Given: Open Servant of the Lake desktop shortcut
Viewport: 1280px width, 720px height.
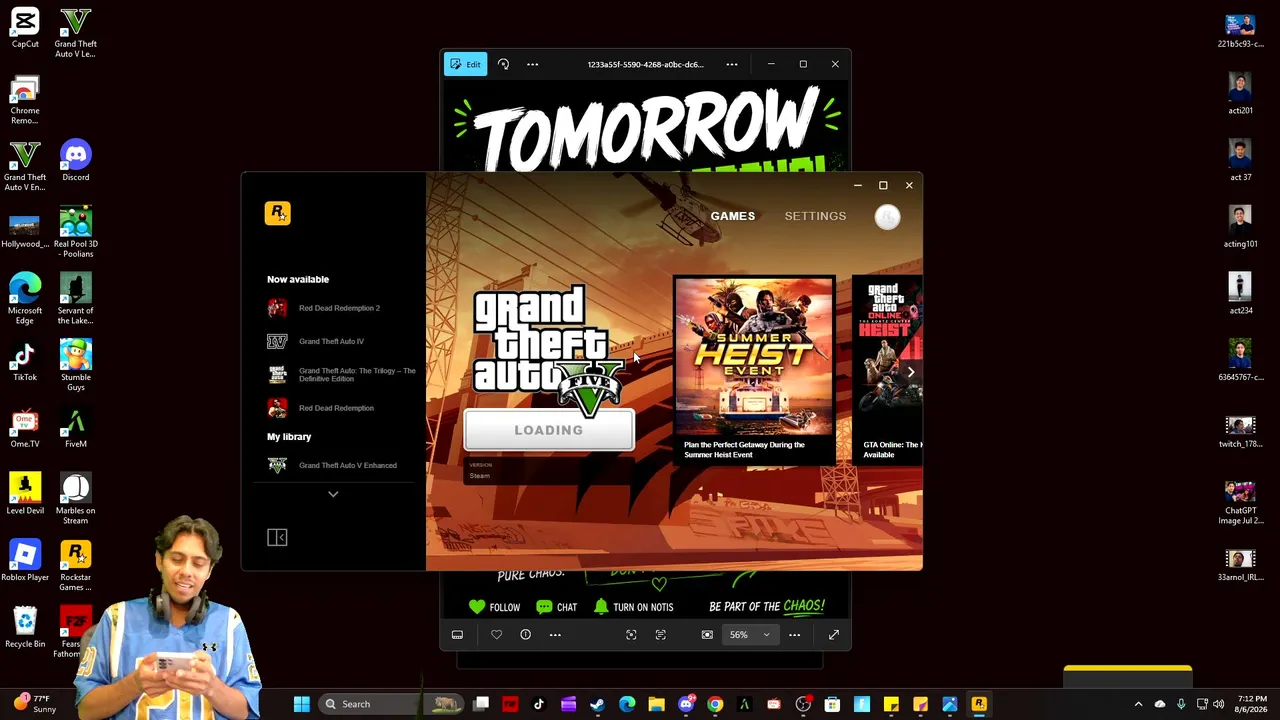Looking at the screenshot, I should [75, 299].
